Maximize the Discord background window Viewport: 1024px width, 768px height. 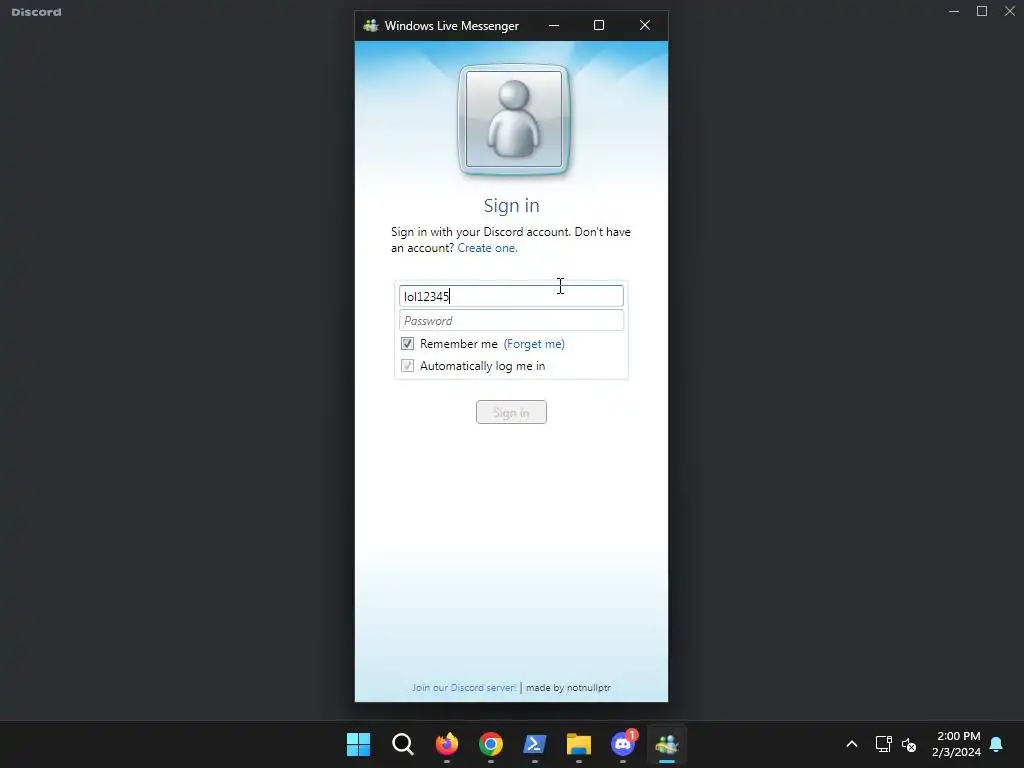pos(982,11)
